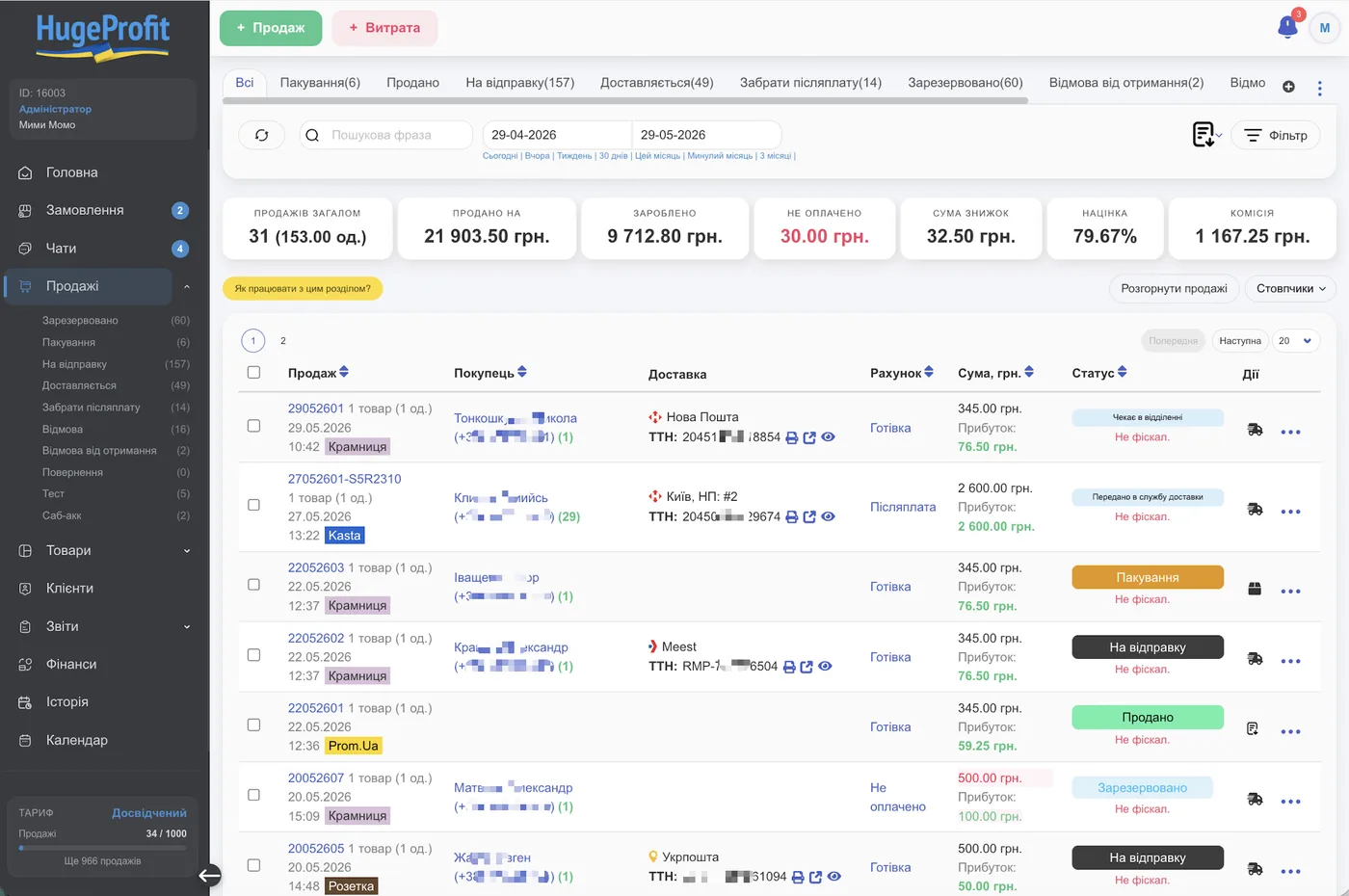Screen dimensions: 1349x896
Task: Click the delivery truck icon for sale 29052601
Action: (x=1255, y=430)
